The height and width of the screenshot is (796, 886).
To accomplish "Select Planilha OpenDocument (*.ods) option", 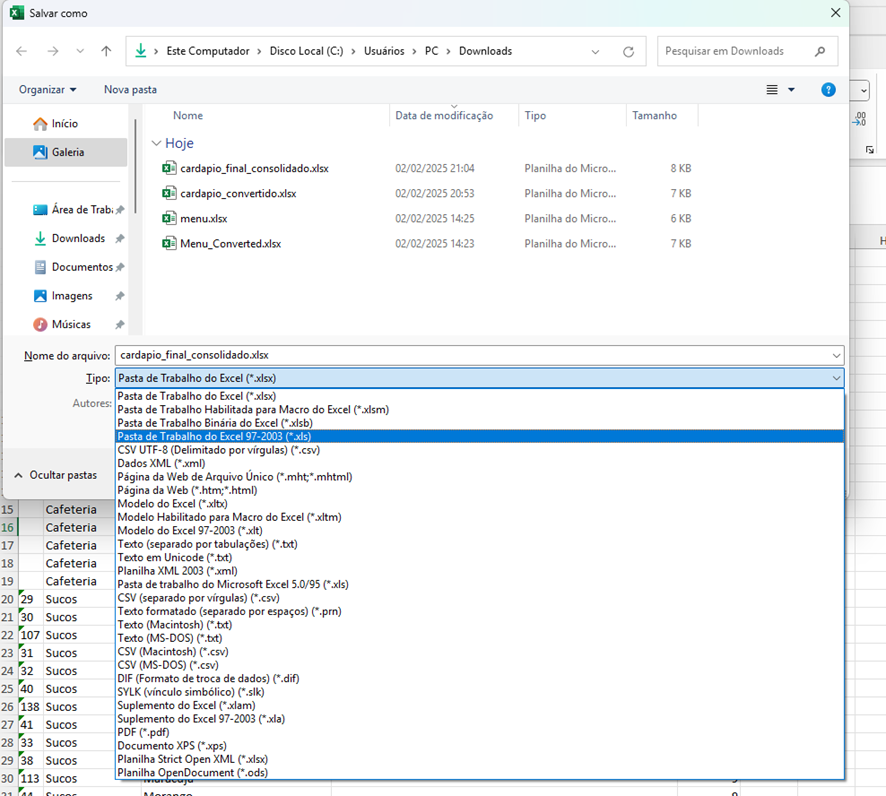I will click(192, 772).
